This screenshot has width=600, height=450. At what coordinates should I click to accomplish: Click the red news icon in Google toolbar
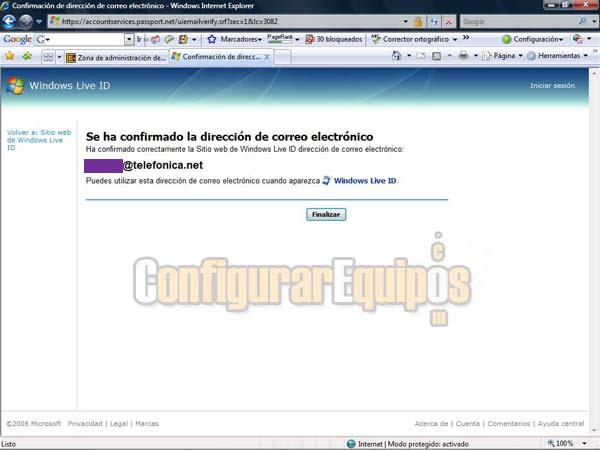tap(155, 39)
